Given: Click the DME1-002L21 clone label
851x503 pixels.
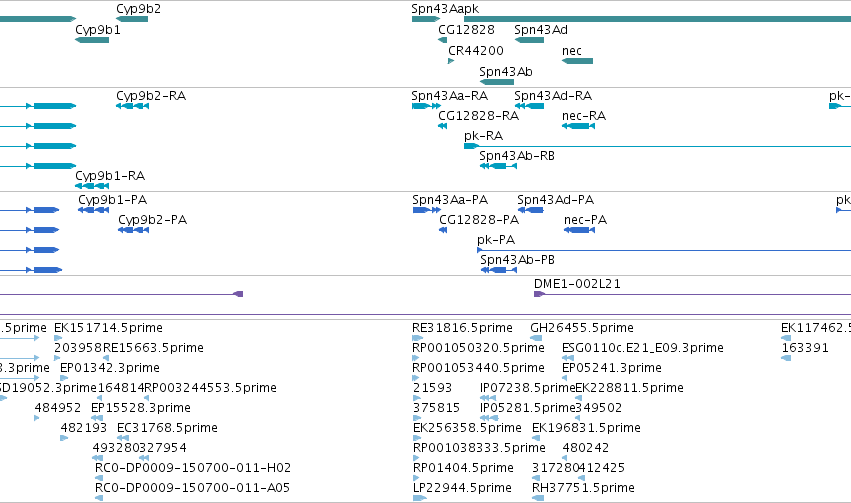Looking at the screenshot, I should (577, 284).
